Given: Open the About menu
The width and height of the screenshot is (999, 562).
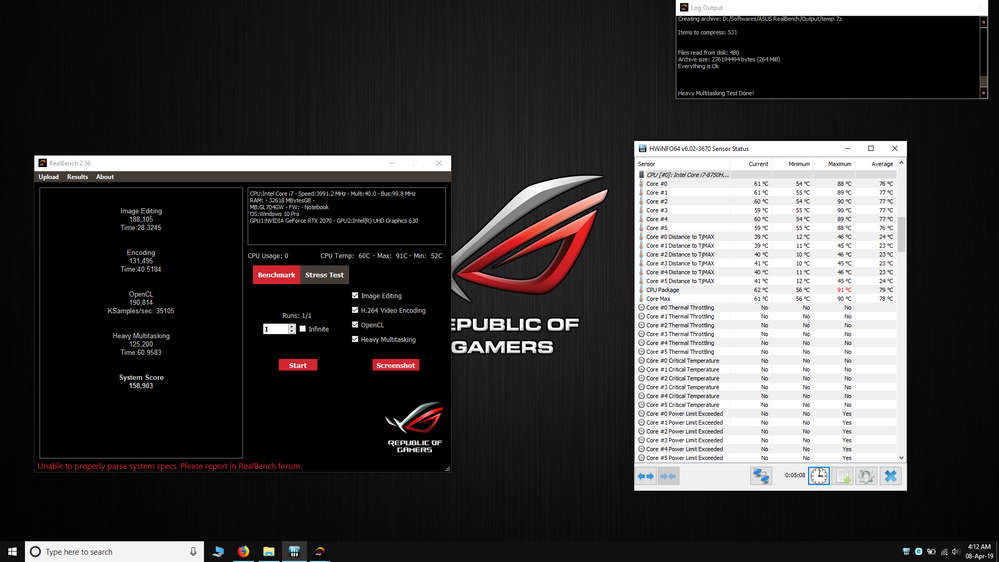Looking at the screenshot, I should point(105,177).
